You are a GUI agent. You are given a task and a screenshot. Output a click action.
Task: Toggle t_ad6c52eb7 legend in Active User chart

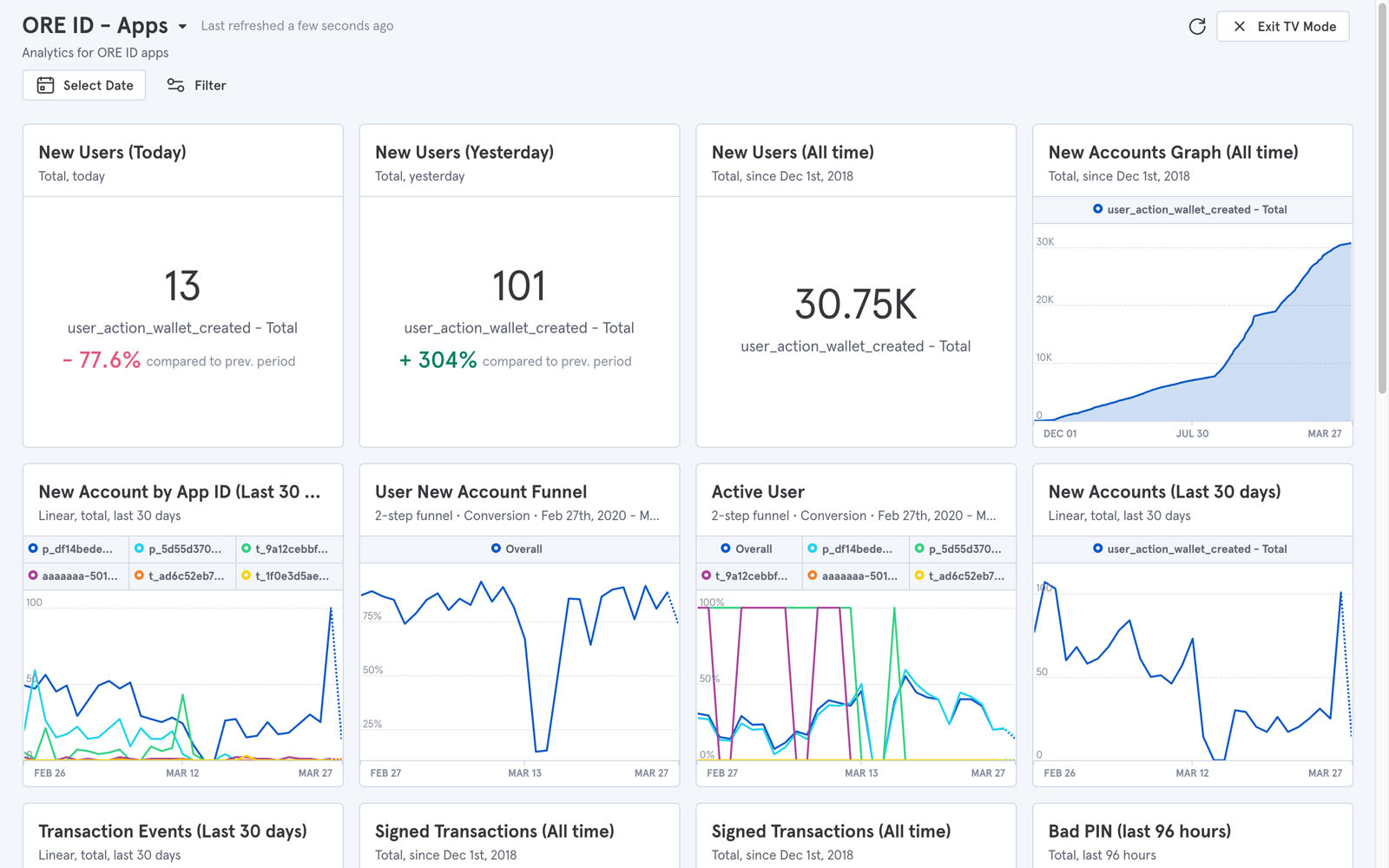(x=963, y=575)
